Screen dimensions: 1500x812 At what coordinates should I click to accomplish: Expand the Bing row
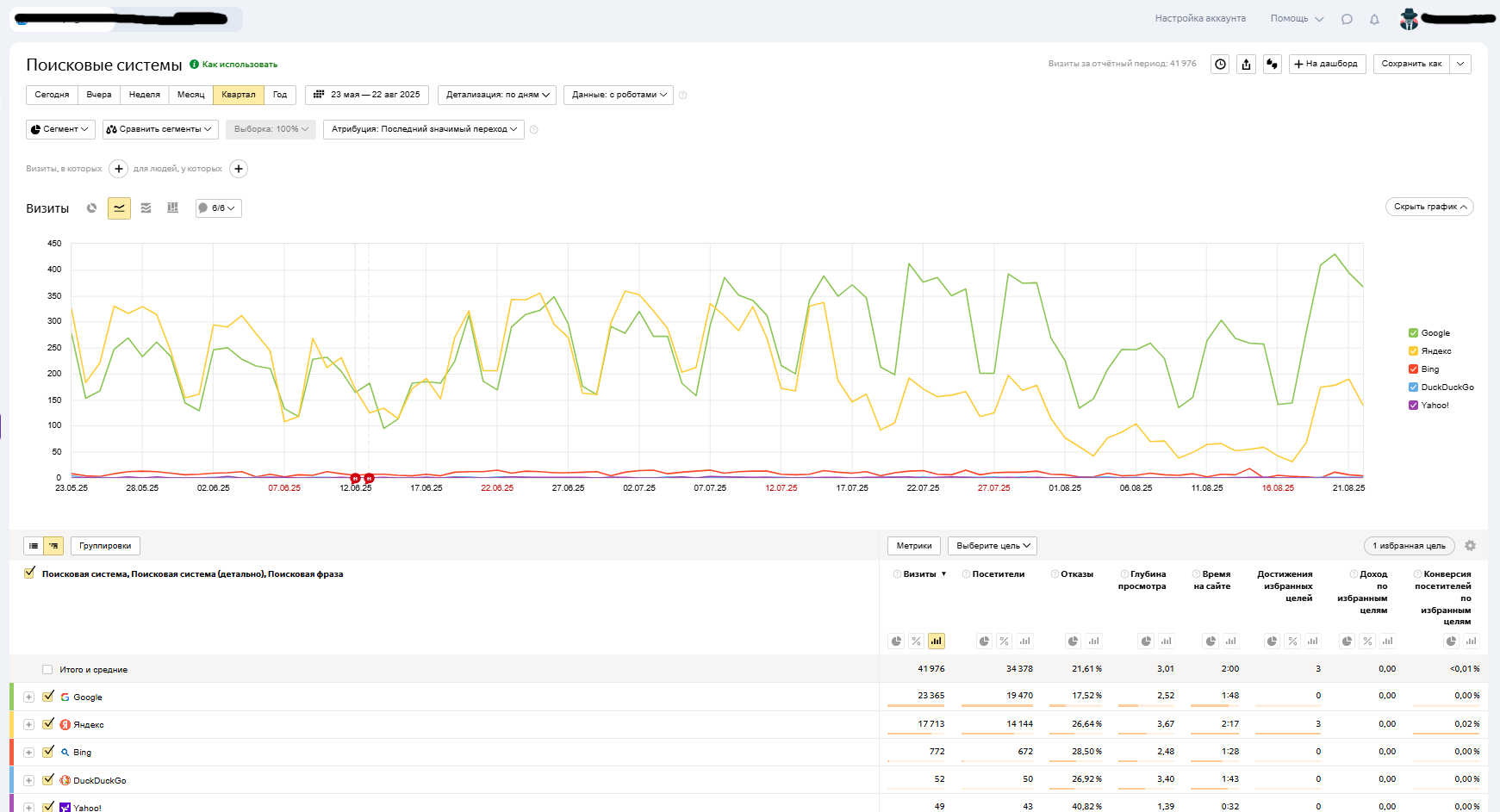28,753
